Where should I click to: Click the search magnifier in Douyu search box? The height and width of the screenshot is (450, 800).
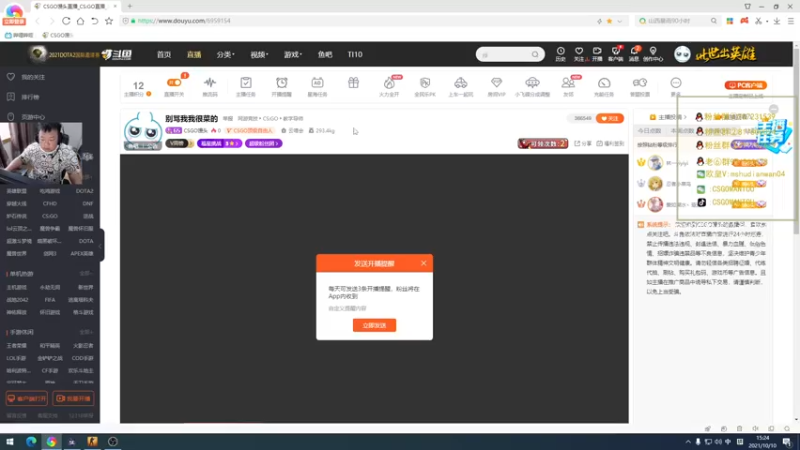tap(535, 55)
